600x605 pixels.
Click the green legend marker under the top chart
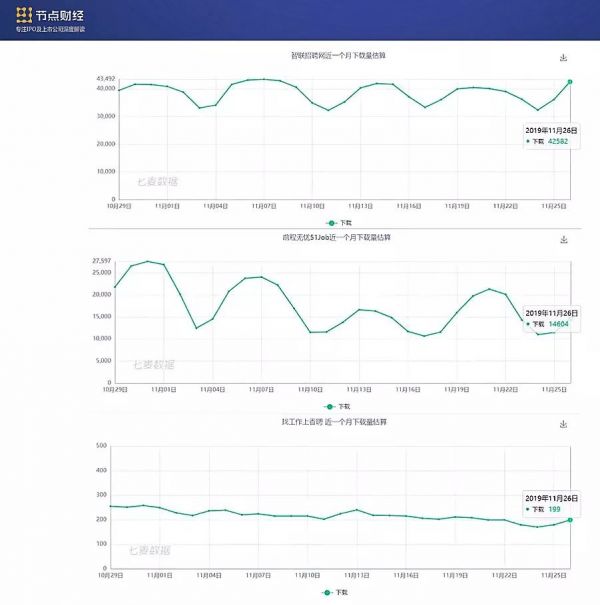pyautogui.click(x=331, y=223)
